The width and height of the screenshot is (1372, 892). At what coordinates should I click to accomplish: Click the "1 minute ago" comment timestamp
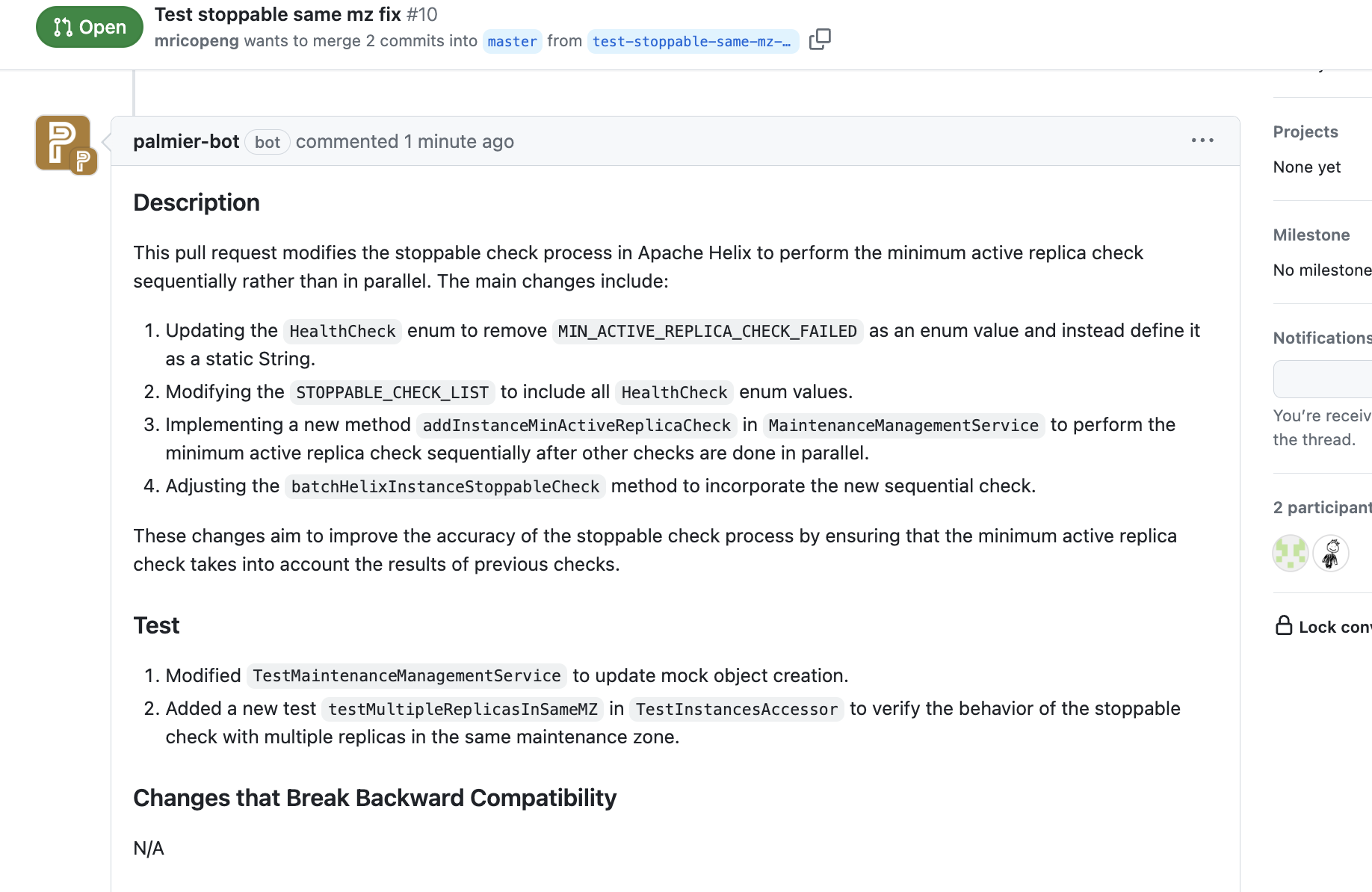[x=459, y=142]
